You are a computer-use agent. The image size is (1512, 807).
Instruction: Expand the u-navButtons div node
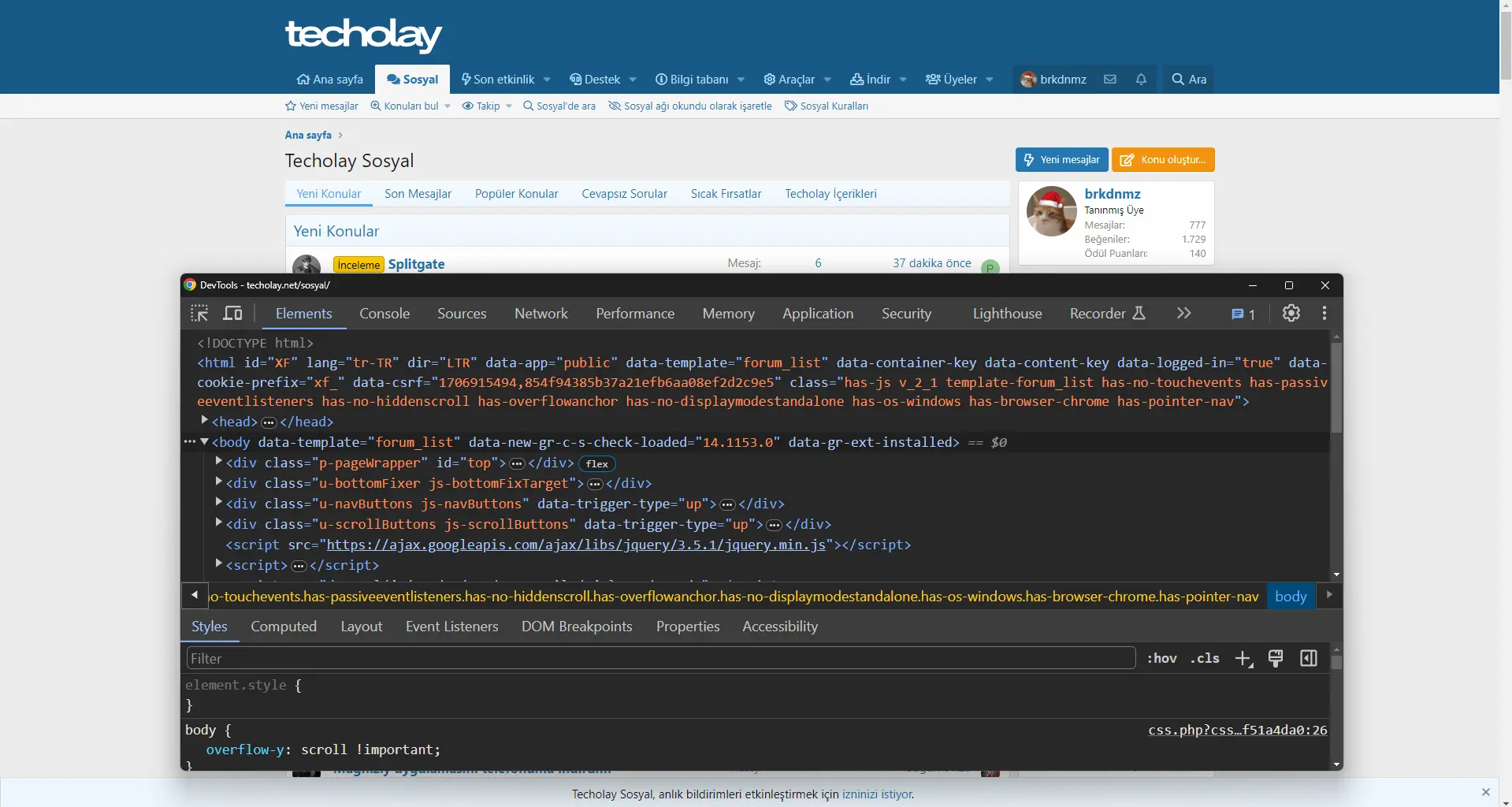pos(219,503)
